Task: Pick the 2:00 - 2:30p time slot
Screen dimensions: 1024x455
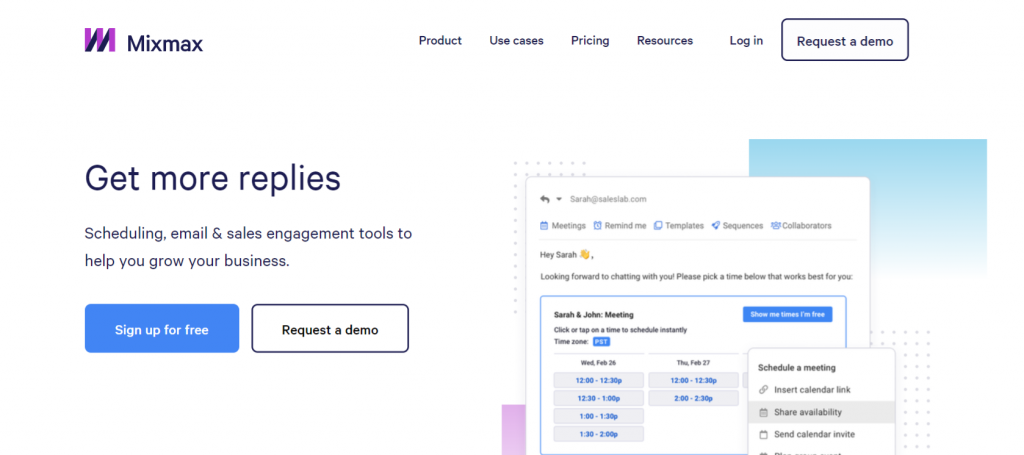Action: coord(694,398)
